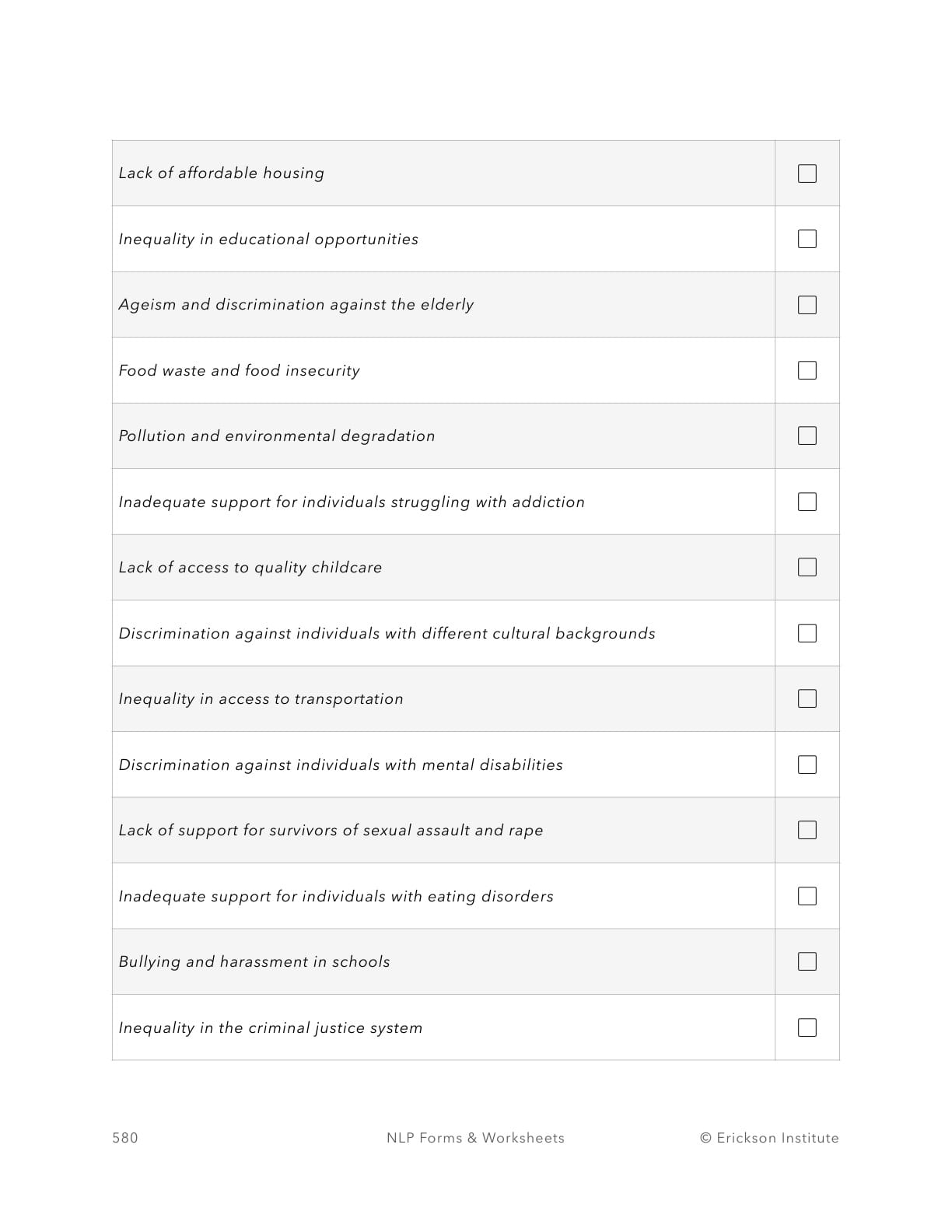Mark Bullying and harassment in schools checkbox
The image size is (952, 1232).
tap(807, 961)
